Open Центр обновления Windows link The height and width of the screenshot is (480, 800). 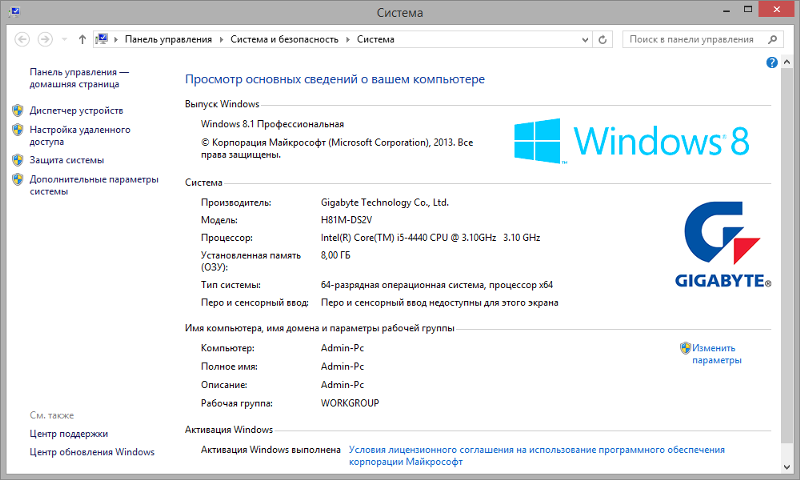tap(92, 452)
